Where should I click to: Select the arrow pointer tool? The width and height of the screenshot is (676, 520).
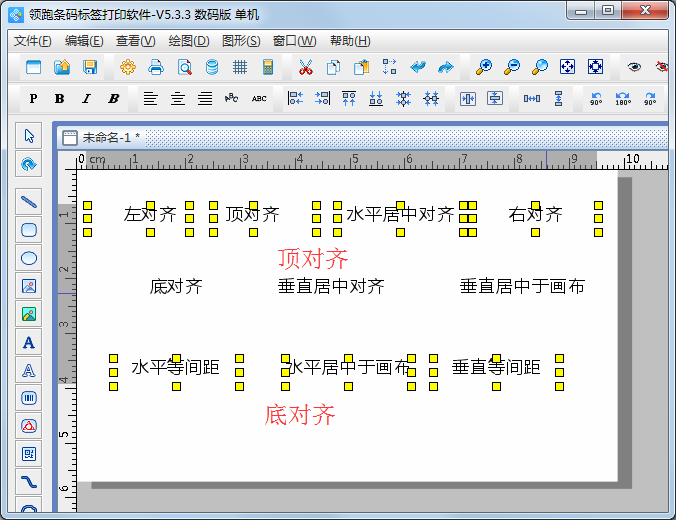(29, 136)
